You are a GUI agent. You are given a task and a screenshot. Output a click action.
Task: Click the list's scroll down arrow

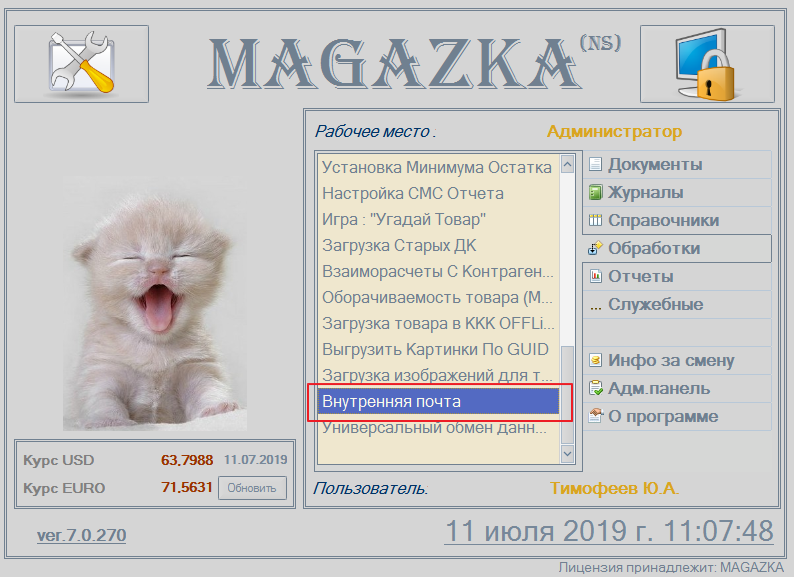tap(567, 453)
